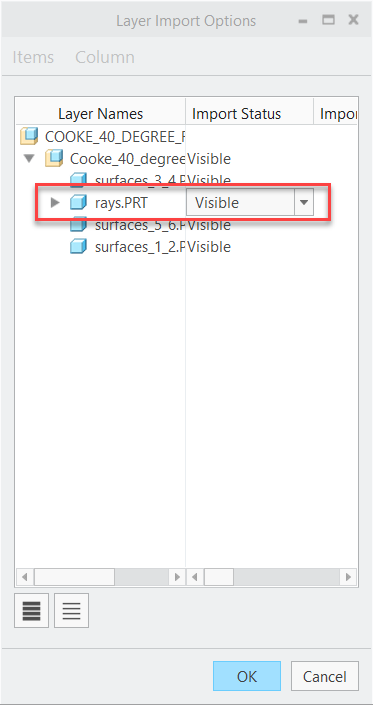Screen dimensions: 373x705
Task: Click the right arrow of the Import Status scrollbar
Action: click(348, 576)
